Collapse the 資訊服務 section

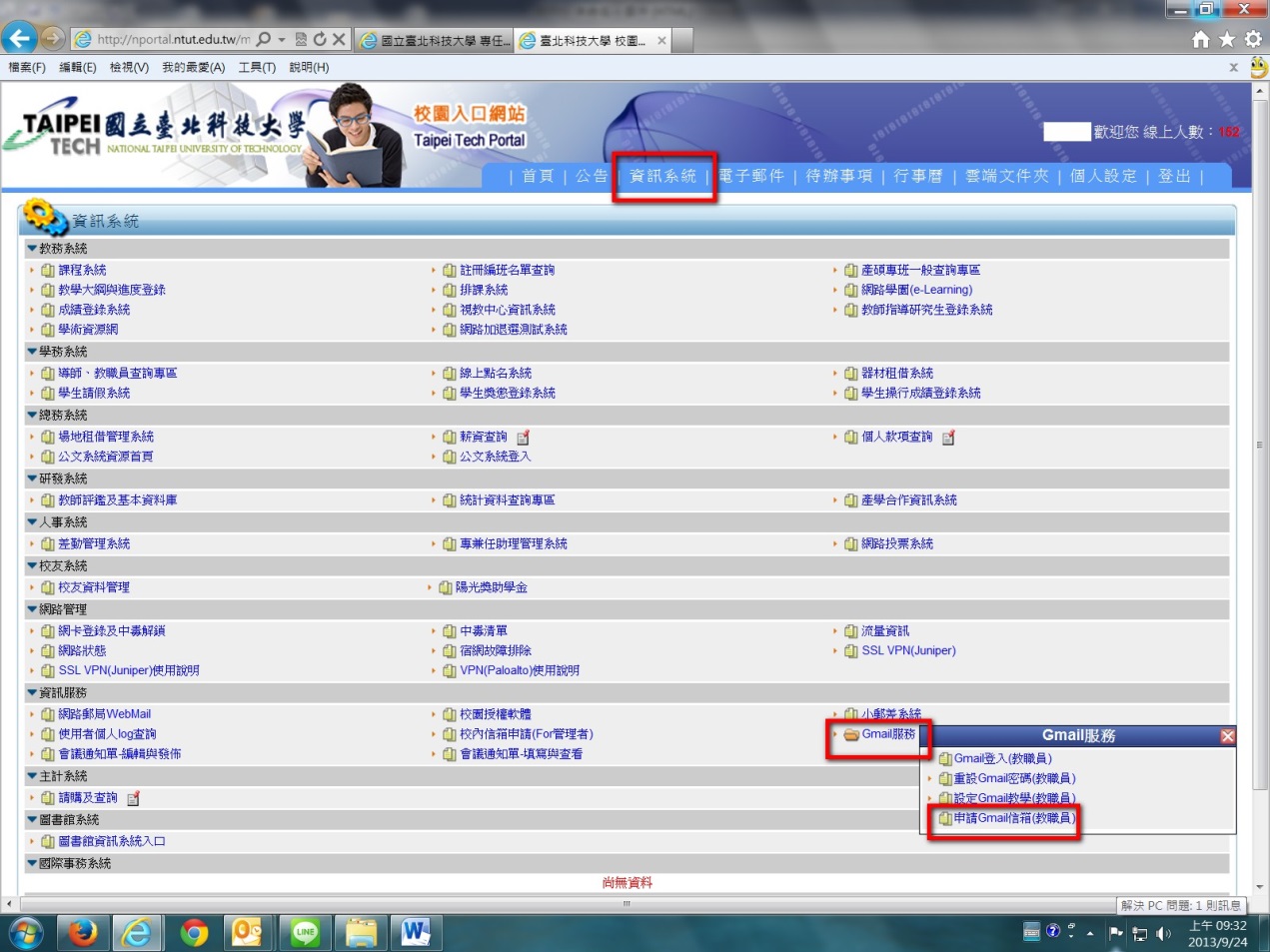point(33,693)
